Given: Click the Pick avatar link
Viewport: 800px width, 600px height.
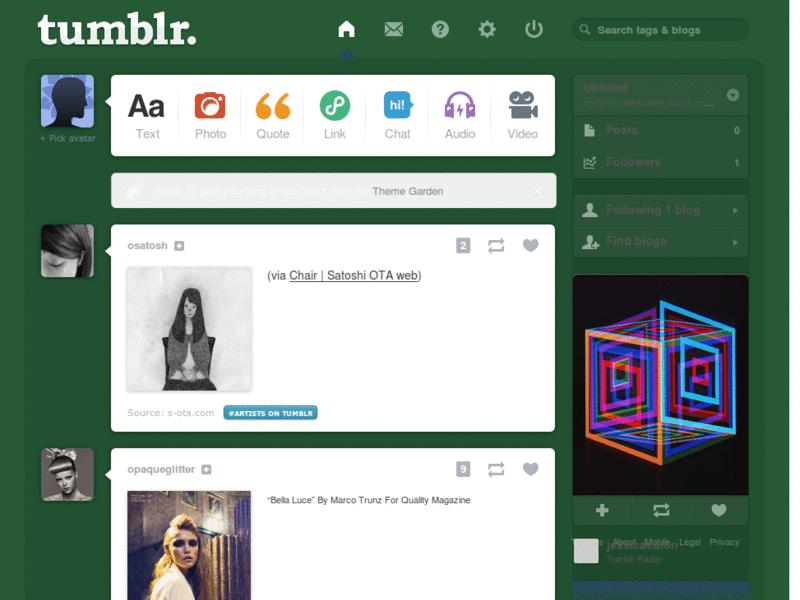Looking at the screenshot, I should click(x=68, y=138).
